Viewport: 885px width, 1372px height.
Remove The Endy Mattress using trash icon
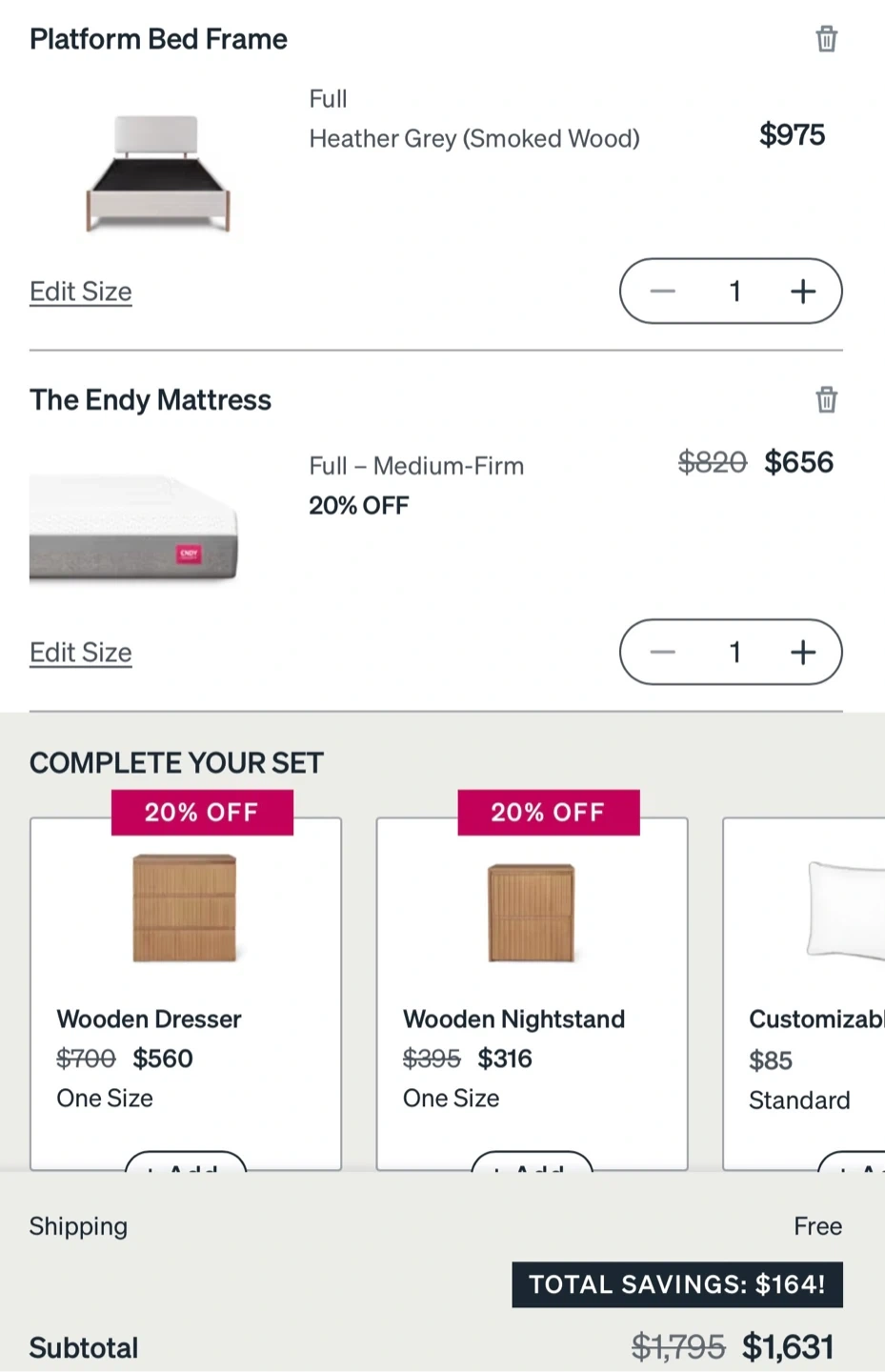(826, 400)
